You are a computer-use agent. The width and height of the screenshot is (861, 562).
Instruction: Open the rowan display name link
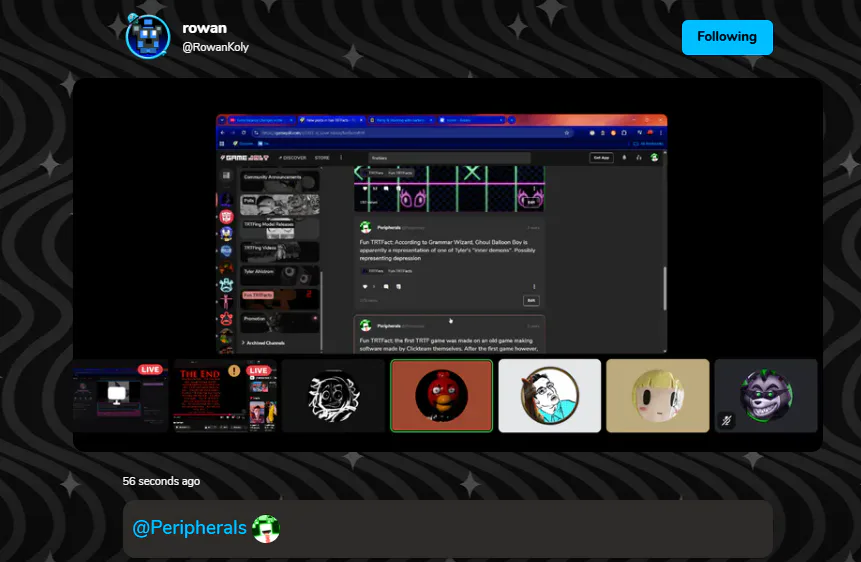pyautogui.click(x=204, y=28)
